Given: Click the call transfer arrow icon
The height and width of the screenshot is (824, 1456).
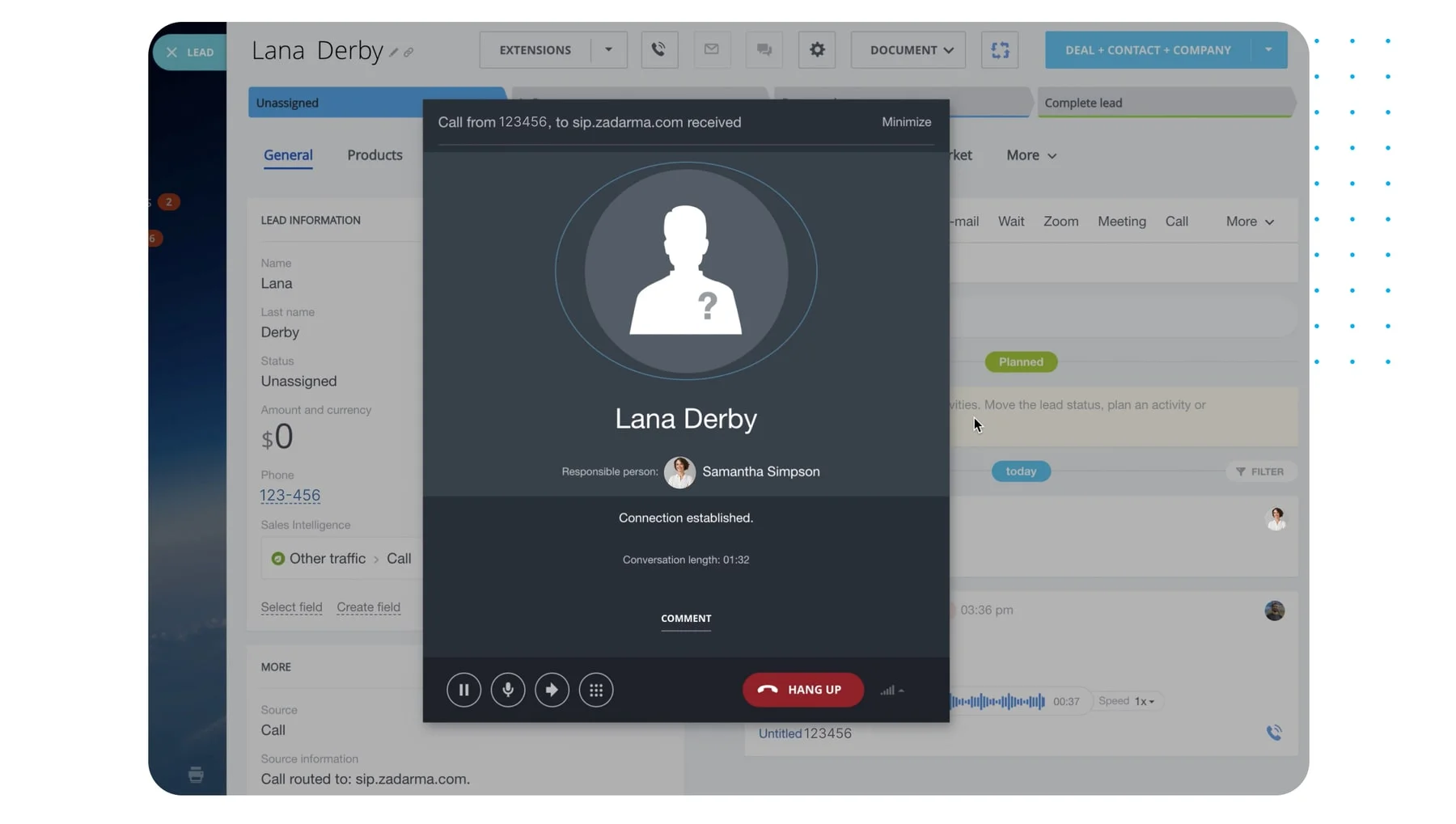Looking at the screenshot, I should click(x=552, y=690).
